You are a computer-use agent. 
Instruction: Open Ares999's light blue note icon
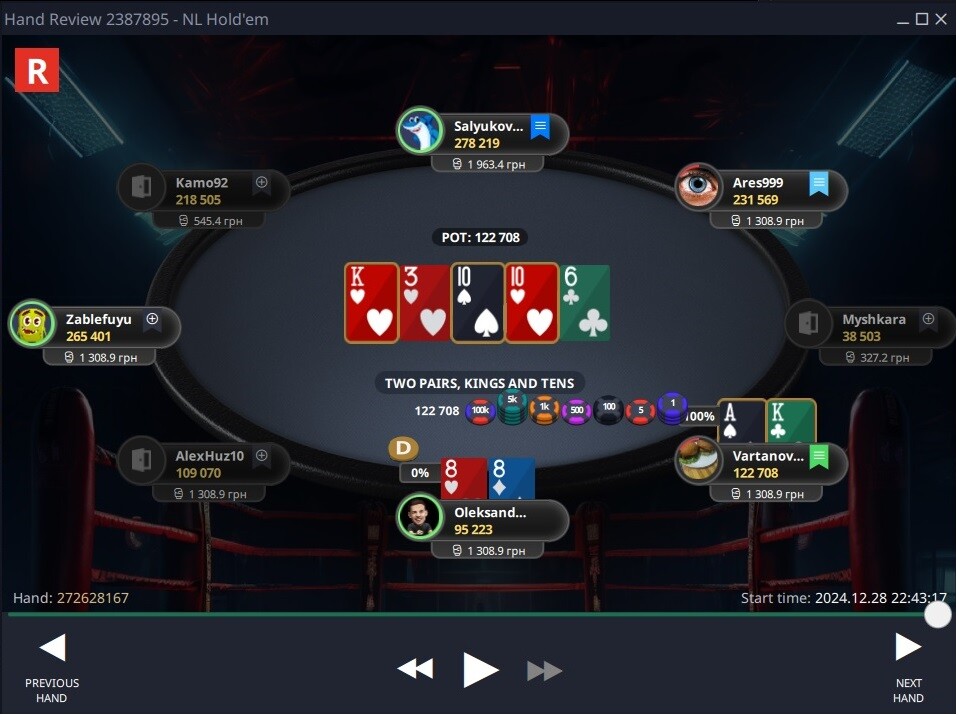coord(818,183)
